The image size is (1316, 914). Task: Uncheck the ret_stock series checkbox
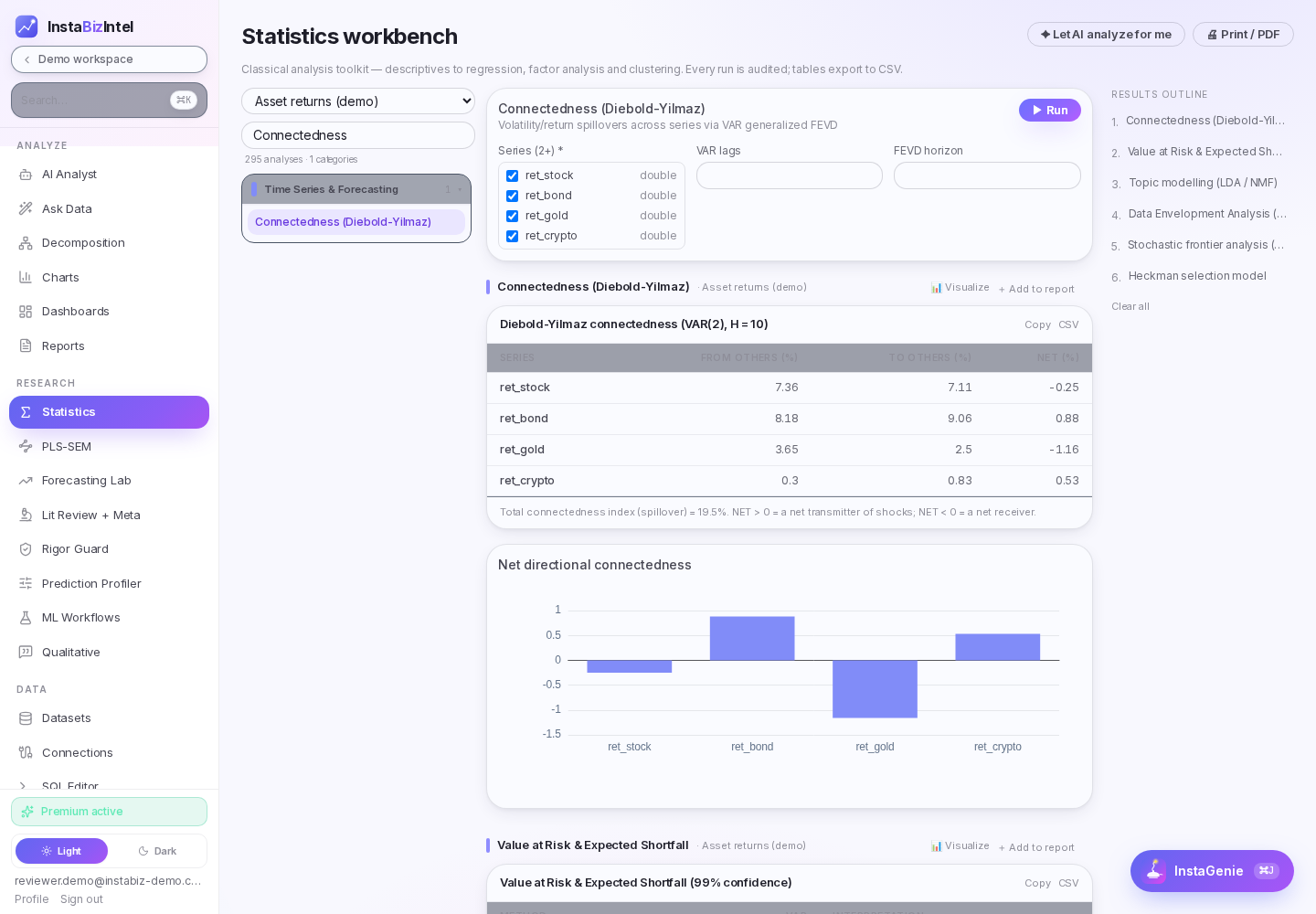click(x=513, y=175)
